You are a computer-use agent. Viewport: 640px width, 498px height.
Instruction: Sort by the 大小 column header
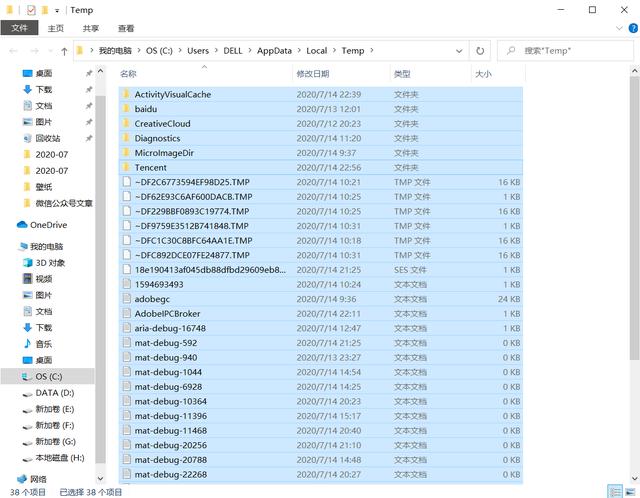pos(483,74)
